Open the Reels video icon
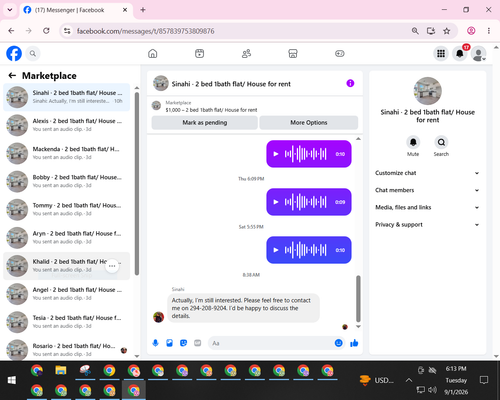The width and height of the screenshot is (500, 400). click(199, 53)
